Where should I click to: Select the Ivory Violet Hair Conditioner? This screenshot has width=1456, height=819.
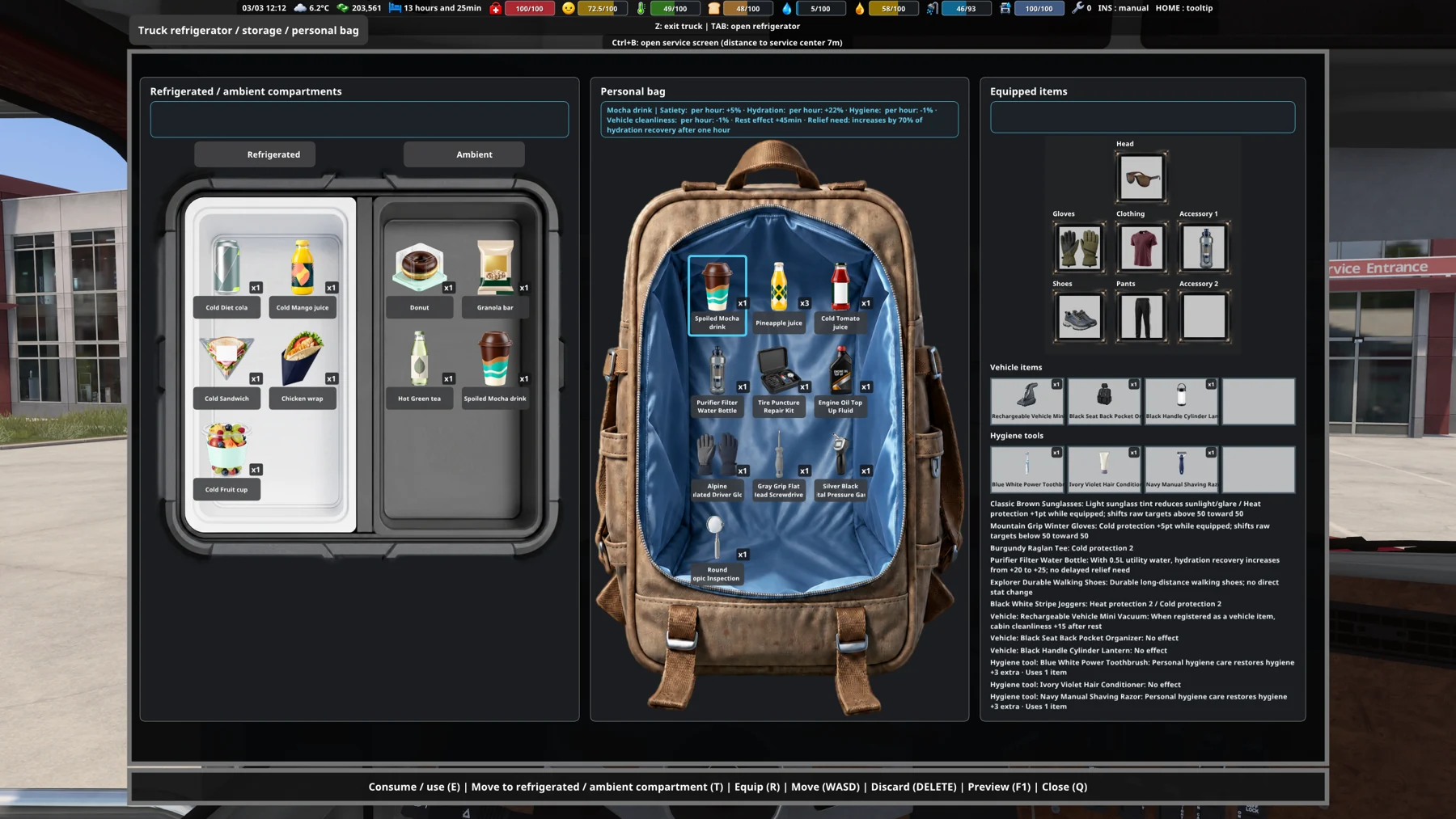click(x=1104, y=469)
